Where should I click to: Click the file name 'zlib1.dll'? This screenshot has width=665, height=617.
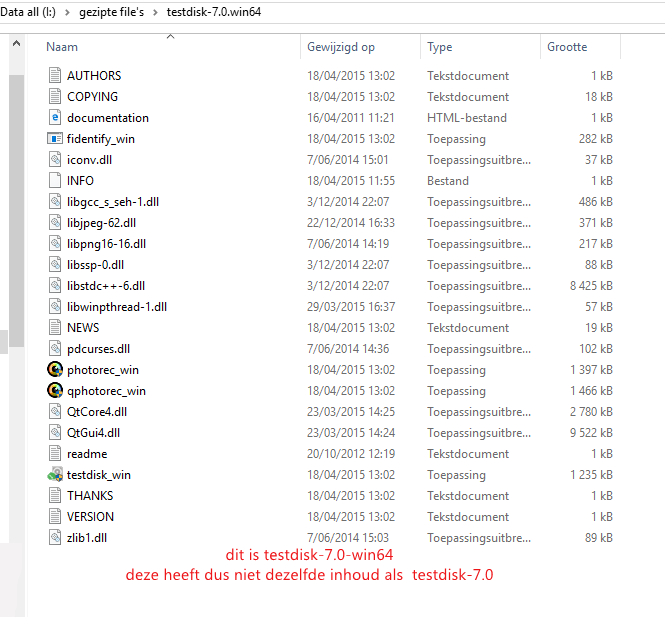(x=87, y=538)
